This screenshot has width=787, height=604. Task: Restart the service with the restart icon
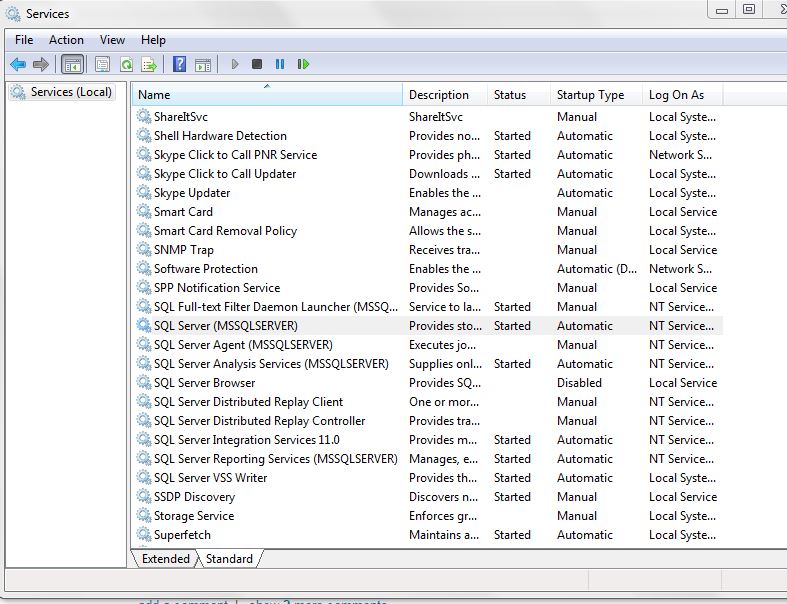[x=303, y=64]
